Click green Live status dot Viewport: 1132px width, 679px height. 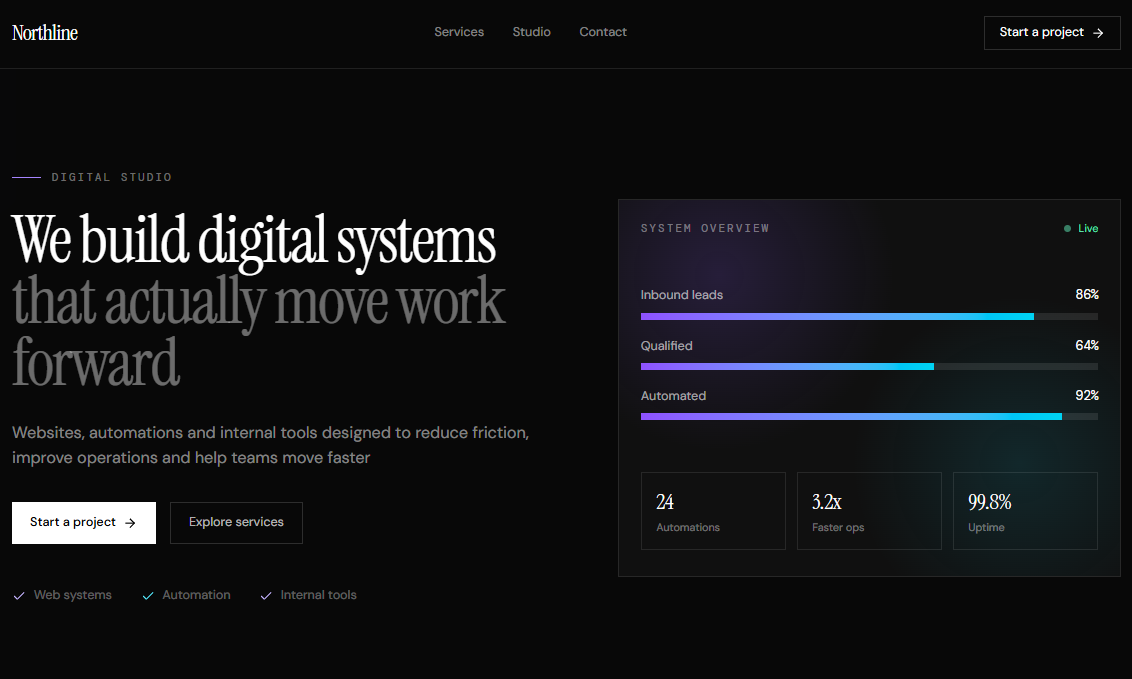(x=1067, y=229)
